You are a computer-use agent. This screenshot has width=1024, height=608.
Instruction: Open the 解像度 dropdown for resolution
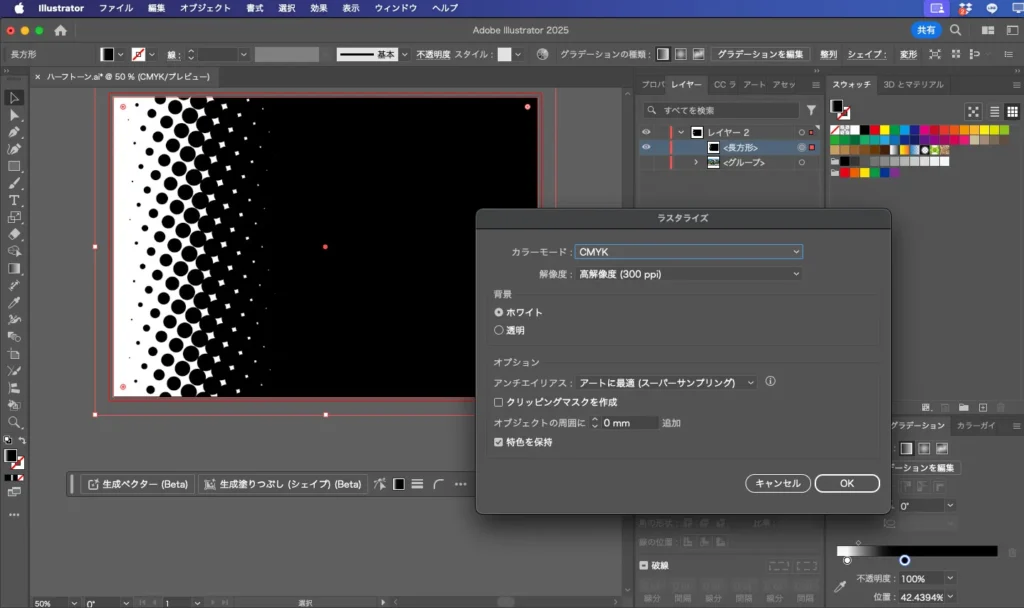(688, 273)
